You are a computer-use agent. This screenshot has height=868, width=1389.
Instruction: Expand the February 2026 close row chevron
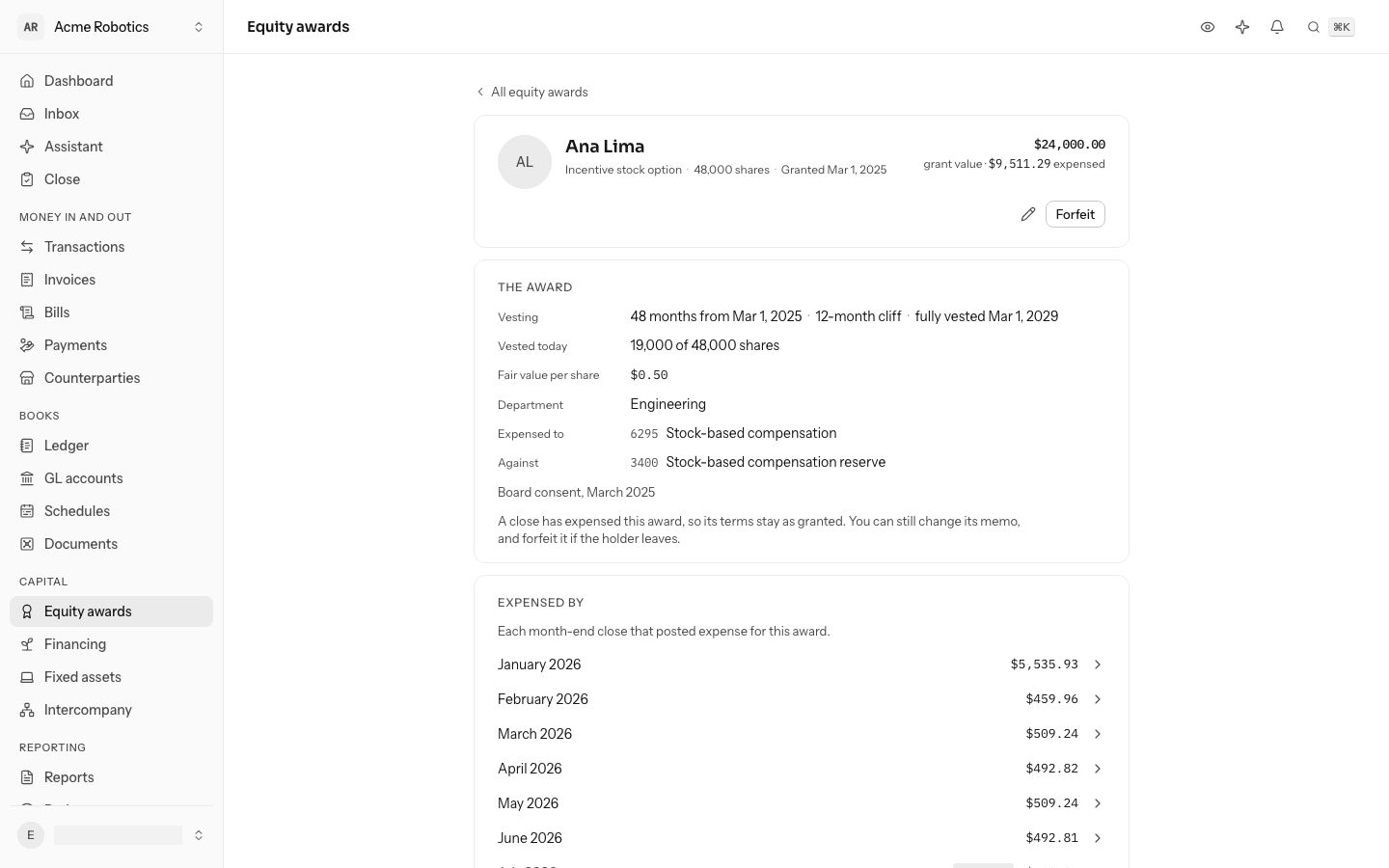coord(1098,699)
